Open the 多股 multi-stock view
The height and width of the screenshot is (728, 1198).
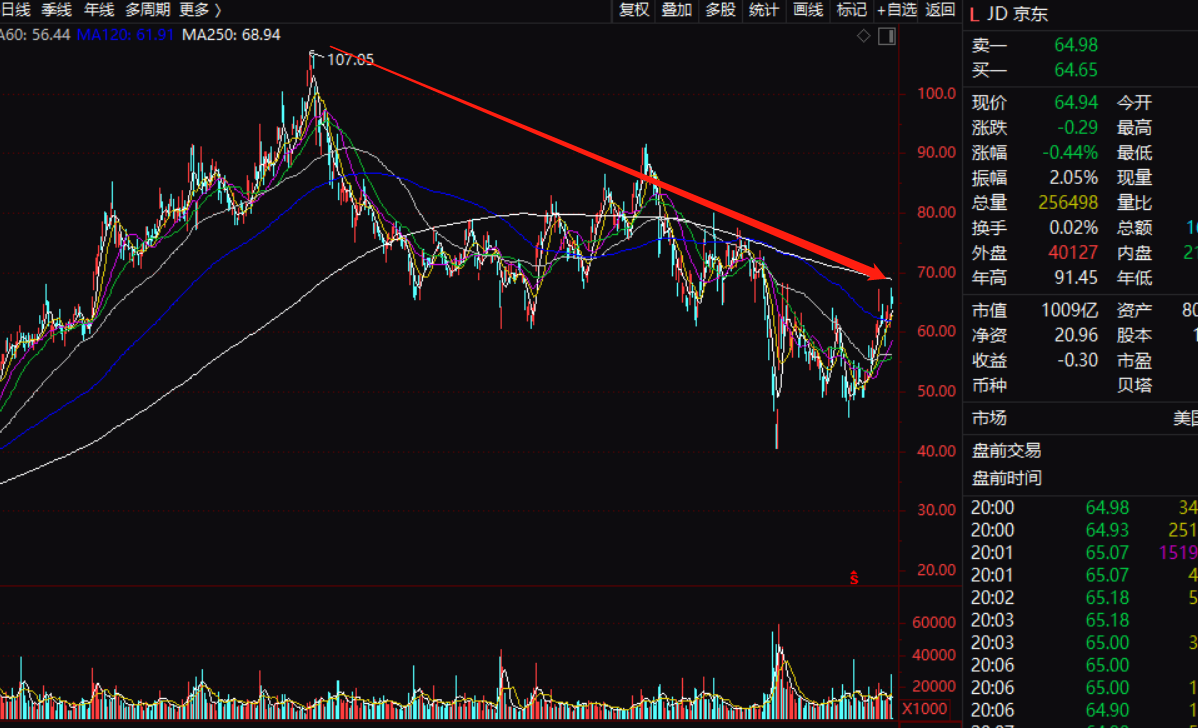(720, 10)
